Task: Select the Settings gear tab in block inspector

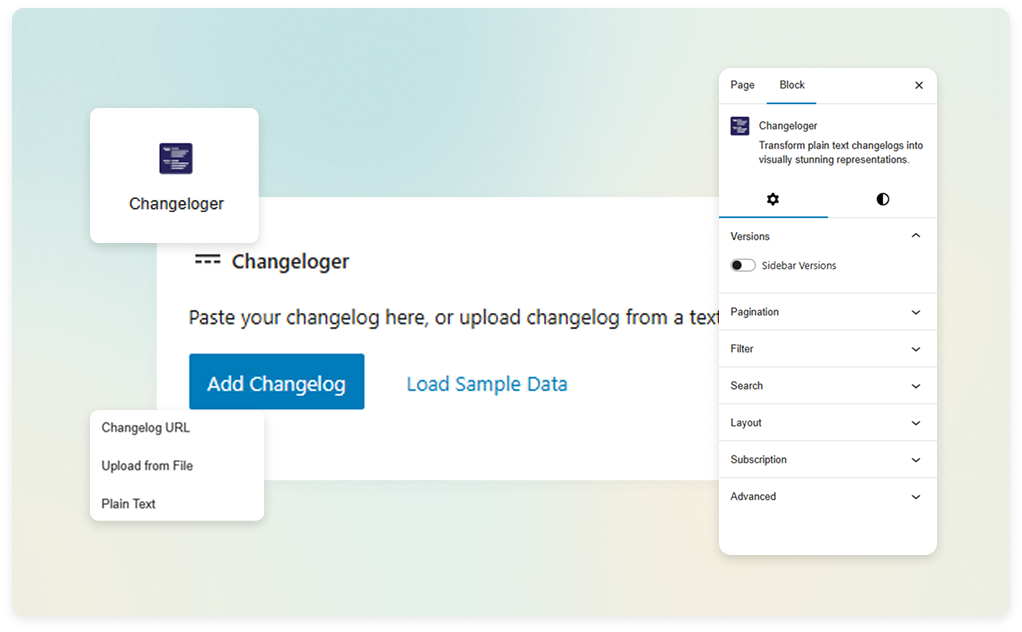Action: click(x=773, y=199)
